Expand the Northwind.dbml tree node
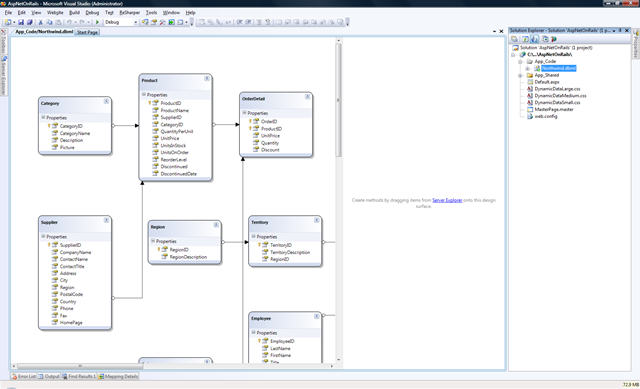 tap(527, 69)
